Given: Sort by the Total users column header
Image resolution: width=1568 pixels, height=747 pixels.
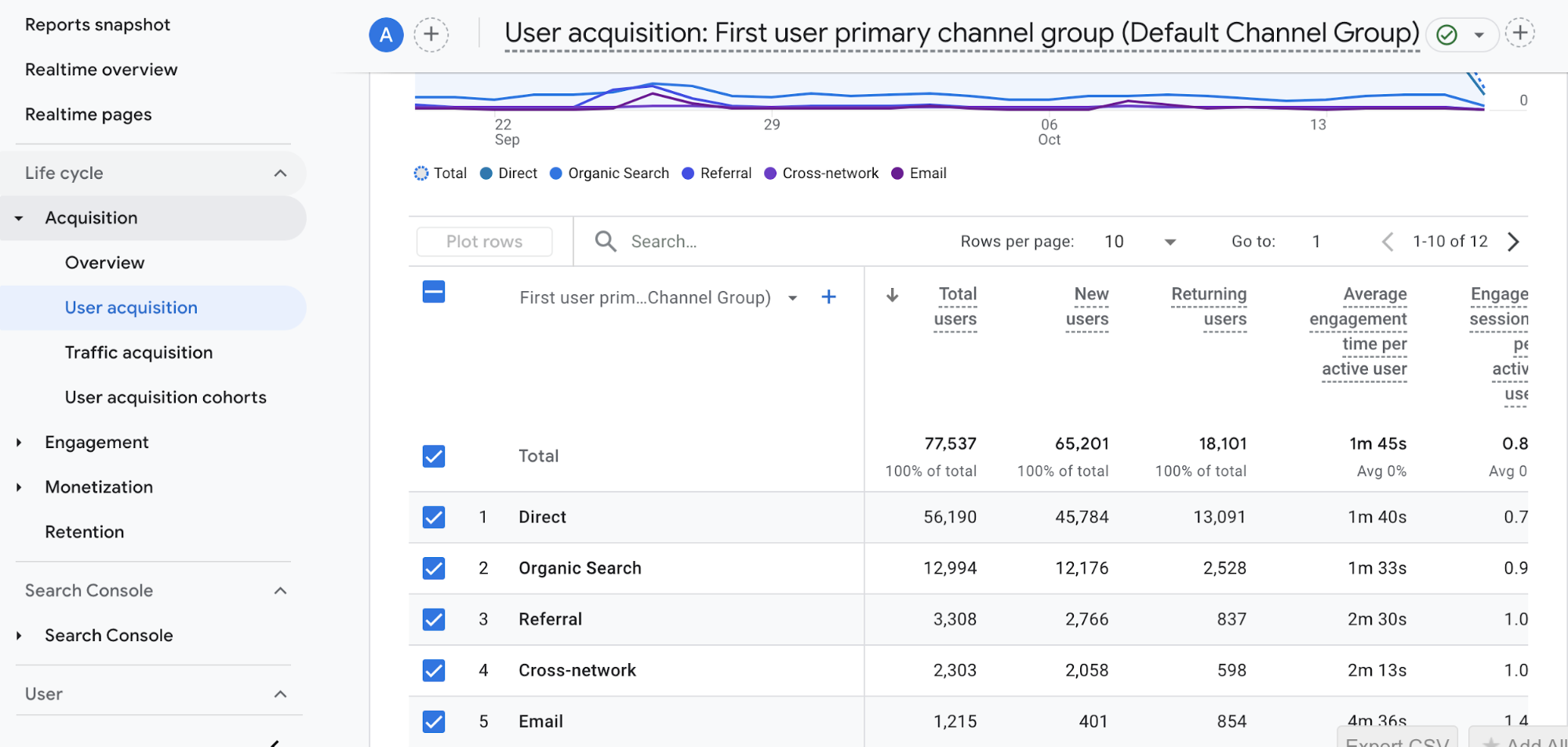Looking at the screenshot, I should [x=955, y=307].
